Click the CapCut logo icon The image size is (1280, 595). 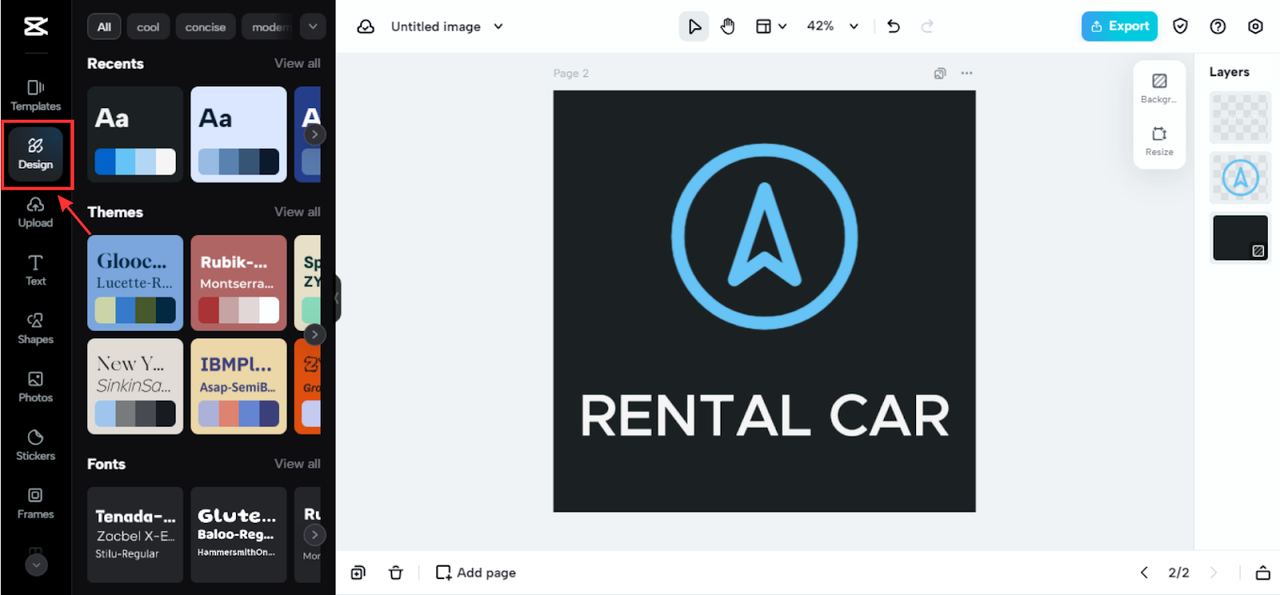(x=35, y=27)
